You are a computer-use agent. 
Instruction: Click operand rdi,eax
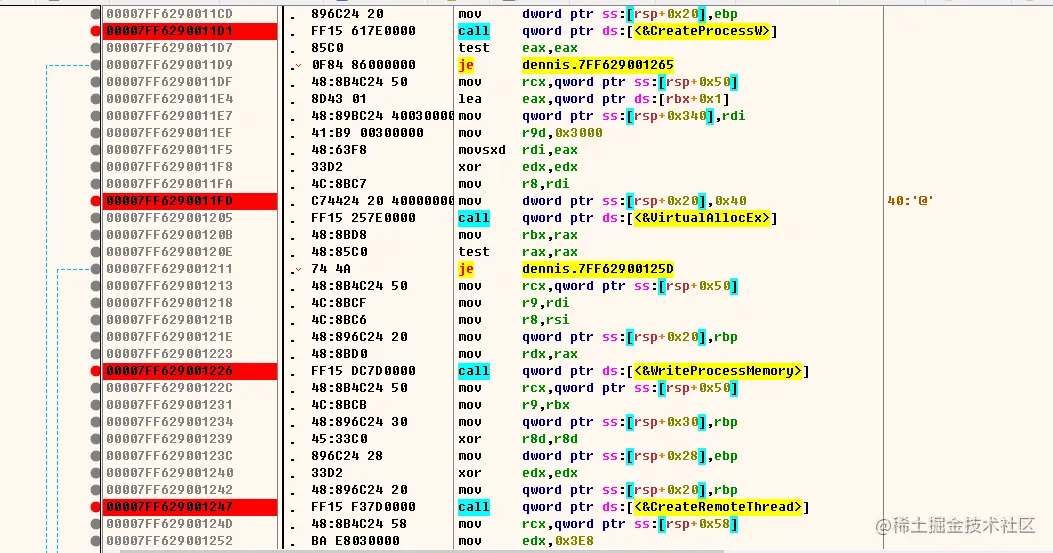coord(550,150)
